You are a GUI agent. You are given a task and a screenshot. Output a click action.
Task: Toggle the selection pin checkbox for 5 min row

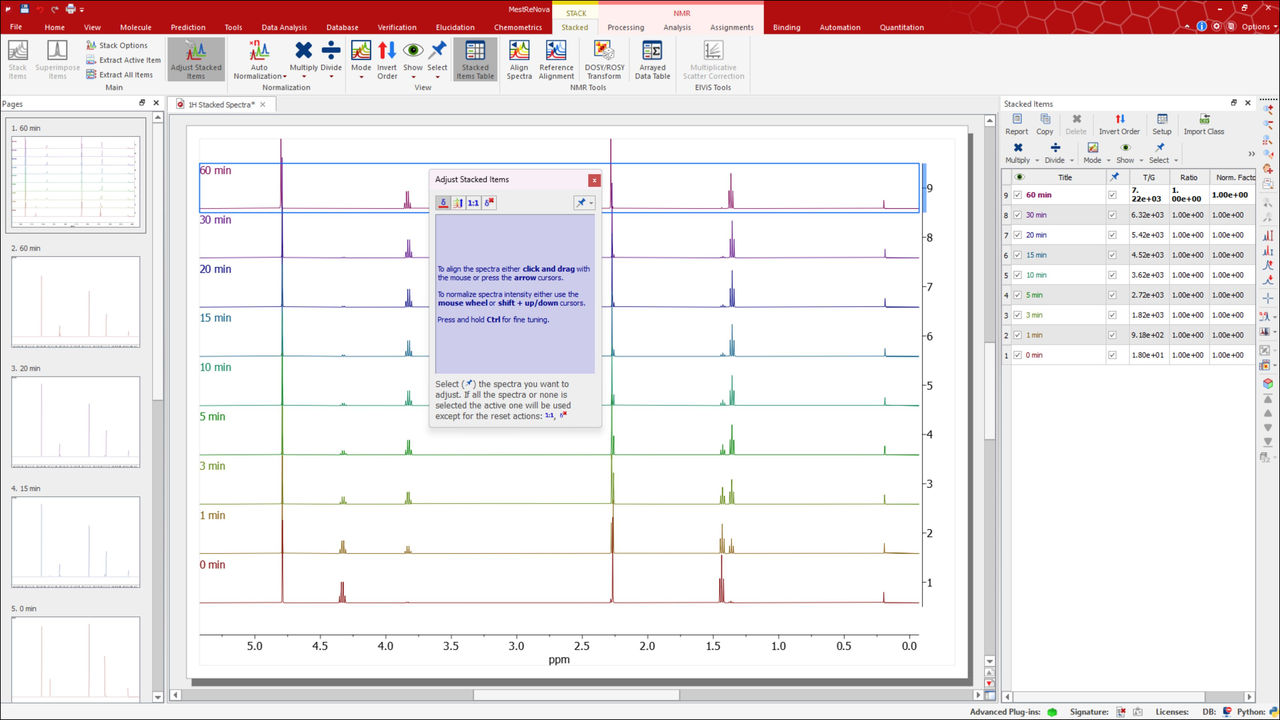1112,295
